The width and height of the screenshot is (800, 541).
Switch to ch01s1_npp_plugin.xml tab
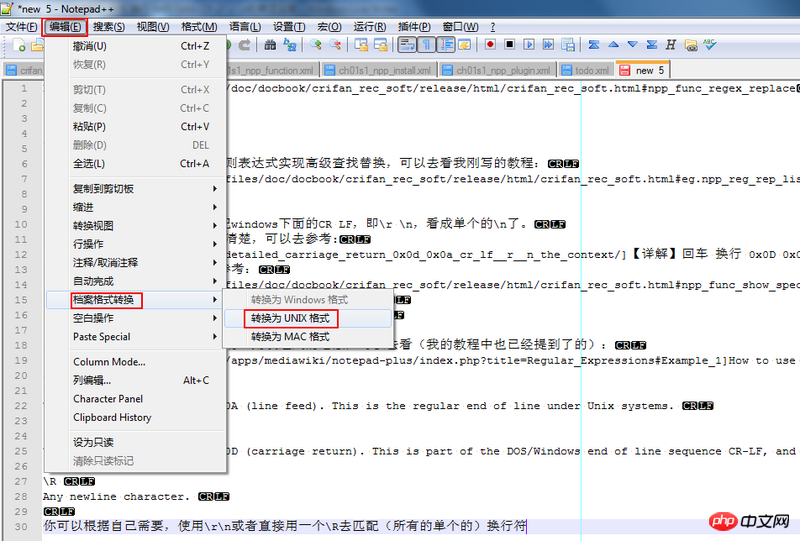497,70
